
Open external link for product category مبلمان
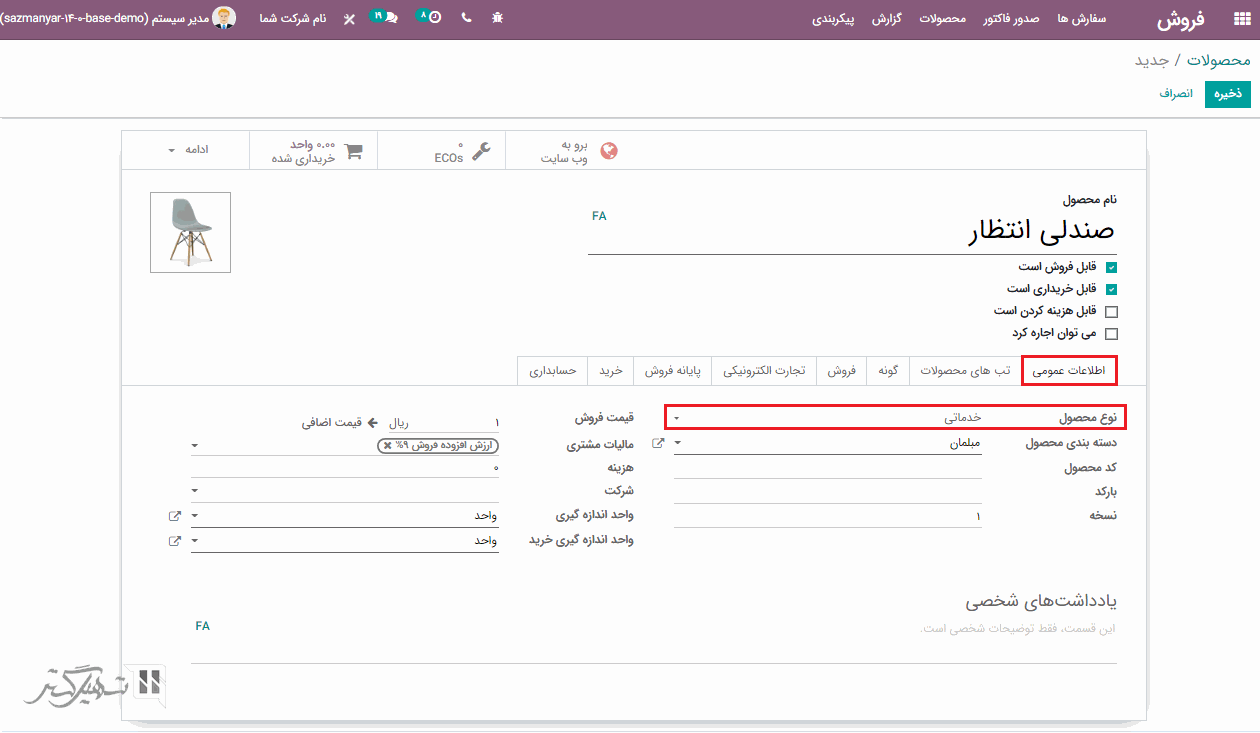(658, 443)
